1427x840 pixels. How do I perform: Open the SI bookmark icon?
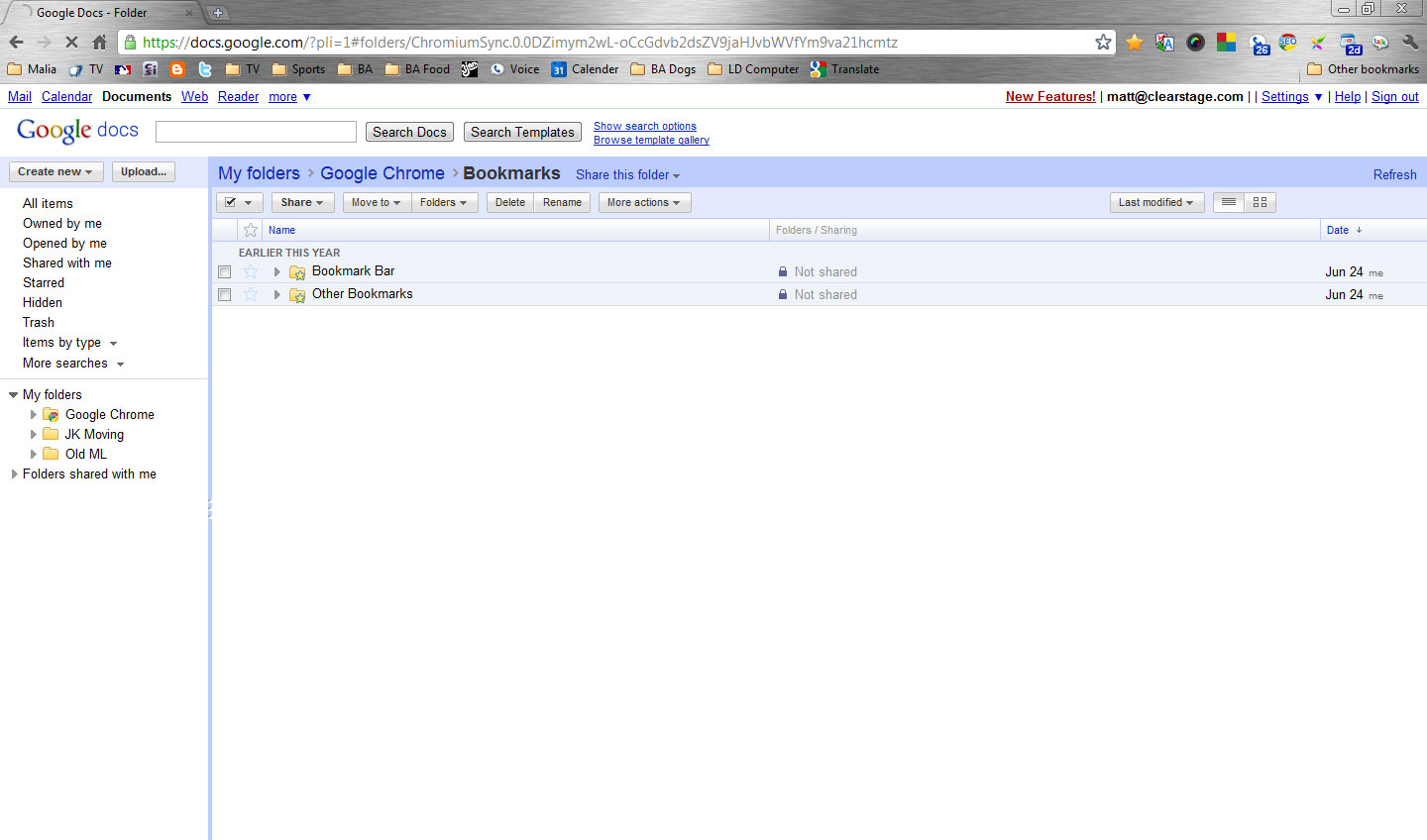pos(151,69)
